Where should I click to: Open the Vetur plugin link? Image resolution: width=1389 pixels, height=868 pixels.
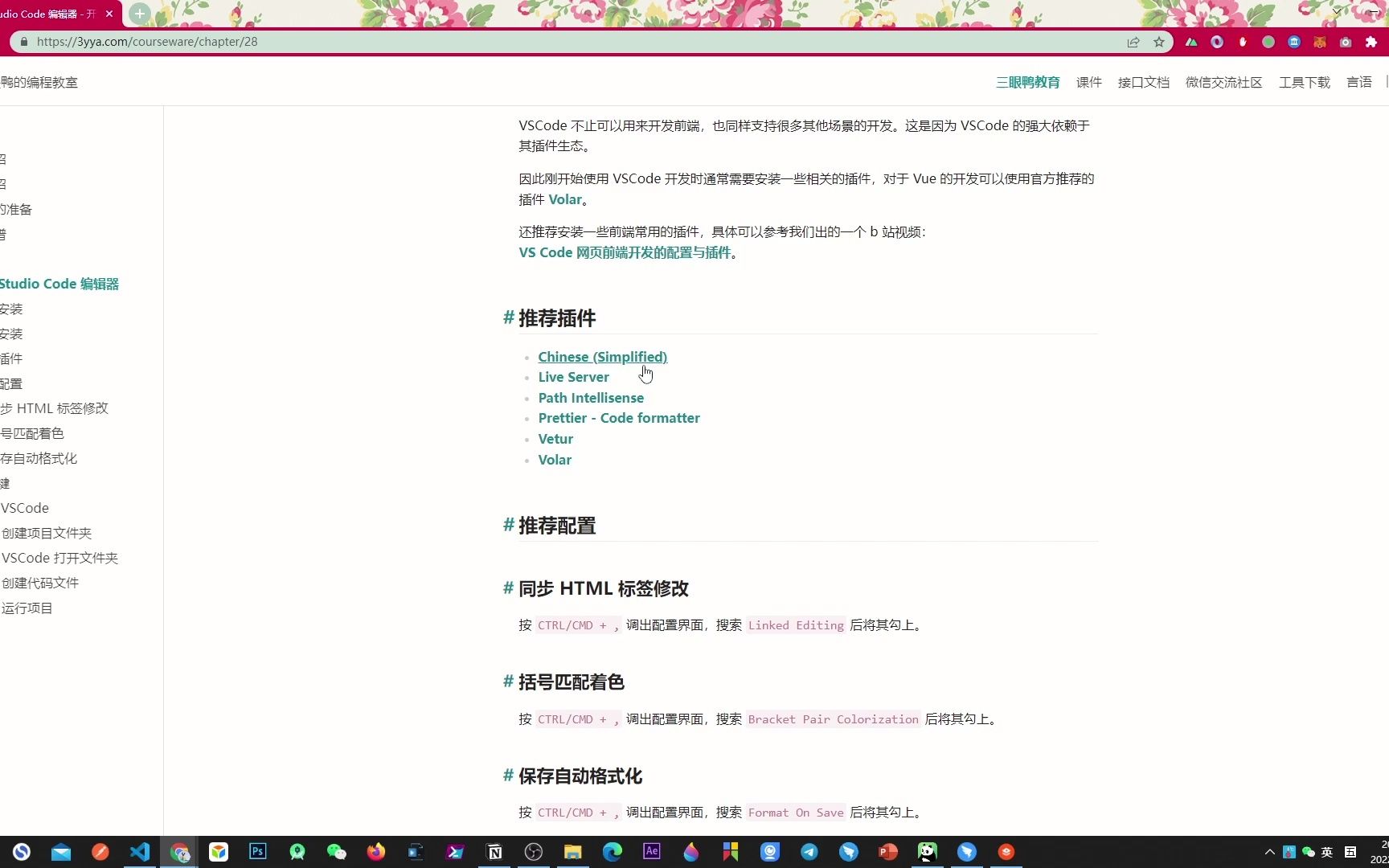click(555, 439)
